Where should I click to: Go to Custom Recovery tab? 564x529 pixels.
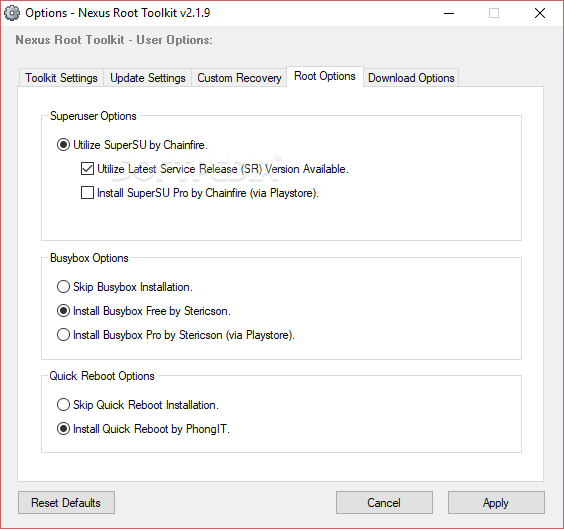click(239, 78)
